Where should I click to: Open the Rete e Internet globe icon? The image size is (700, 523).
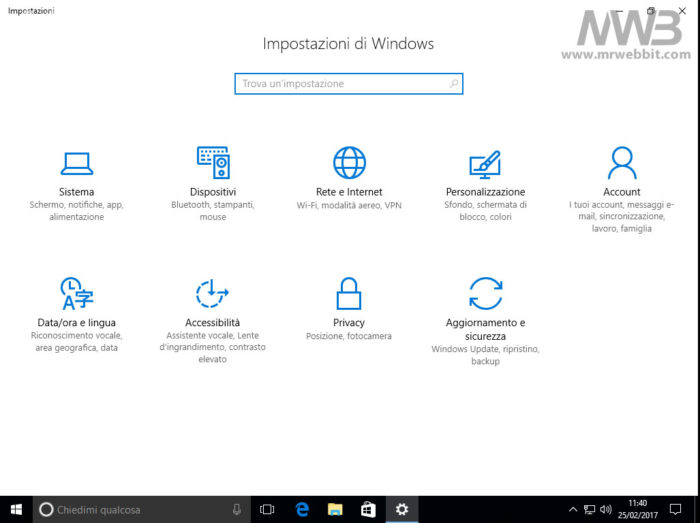[x=350, y=162]
